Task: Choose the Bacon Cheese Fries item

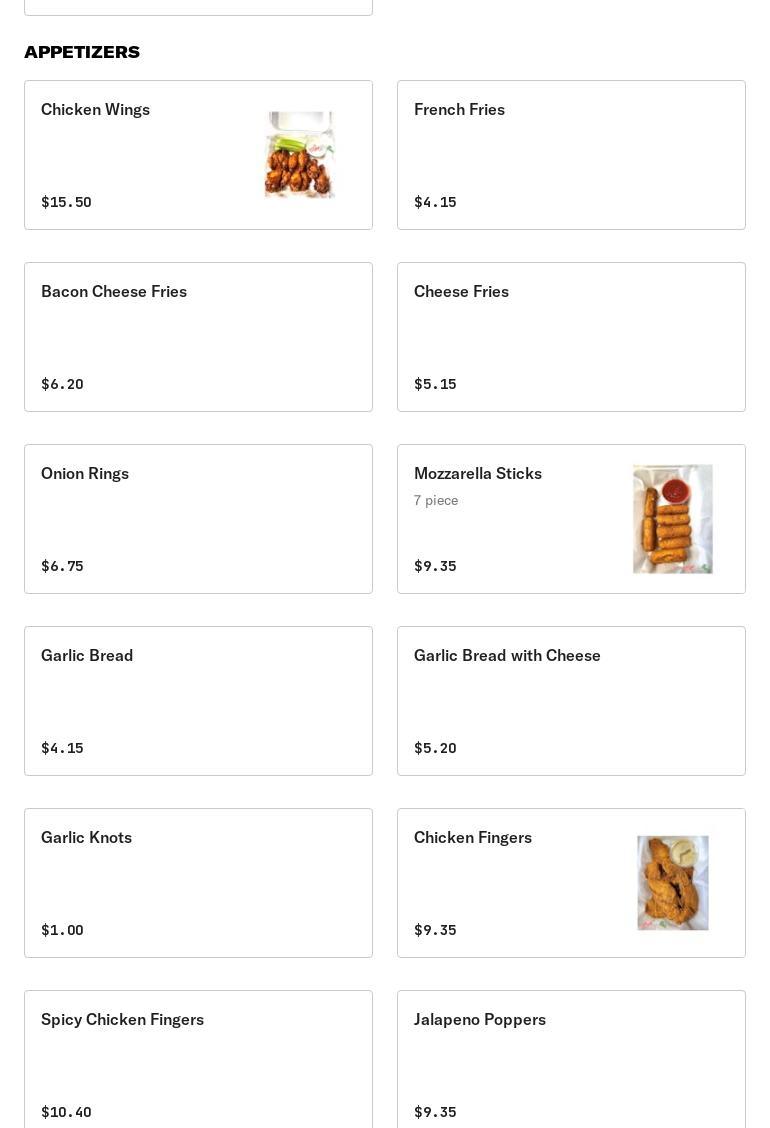Action: [x=198, y=337]
